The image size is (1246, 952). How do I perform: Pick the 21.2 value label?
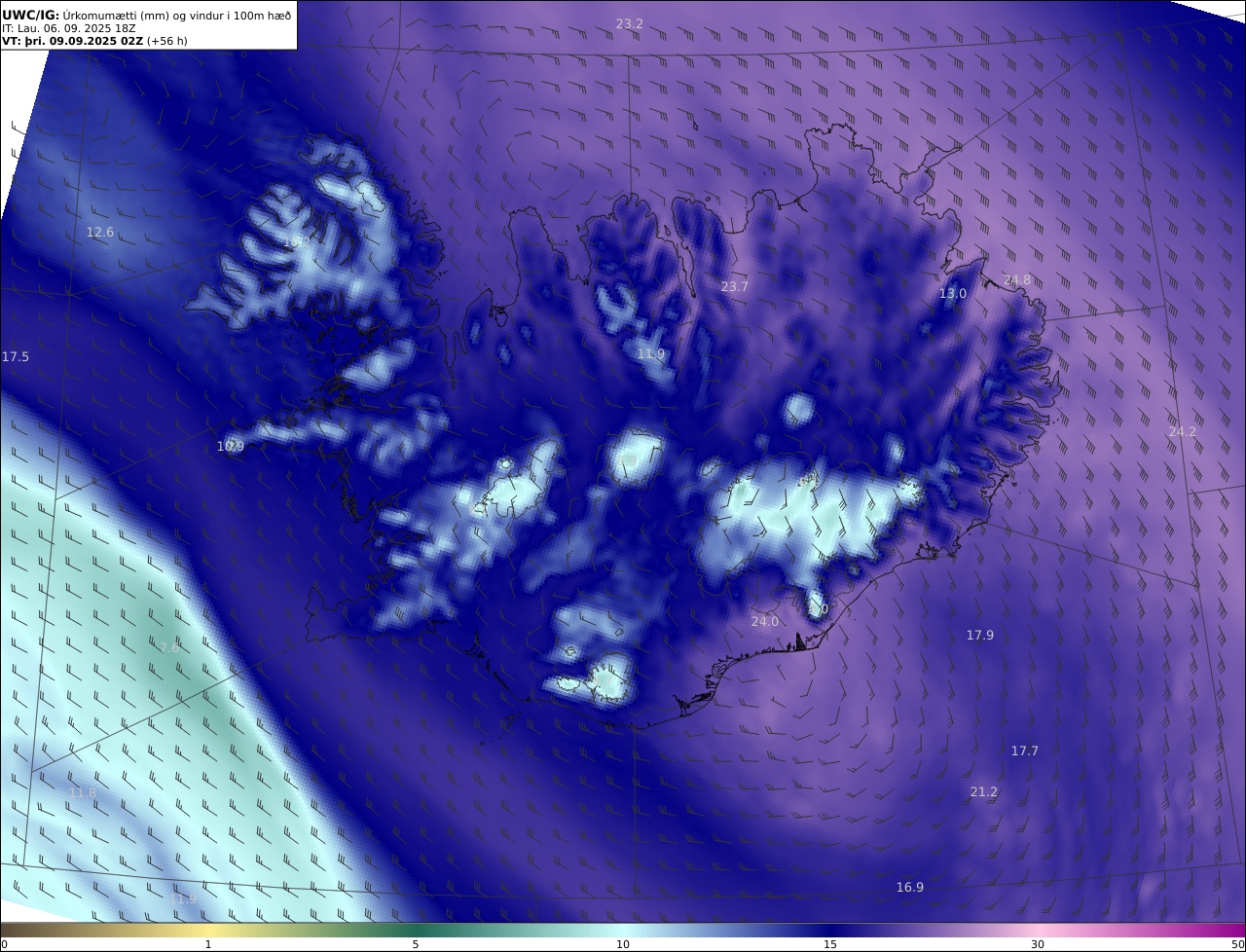coord(984,792)
